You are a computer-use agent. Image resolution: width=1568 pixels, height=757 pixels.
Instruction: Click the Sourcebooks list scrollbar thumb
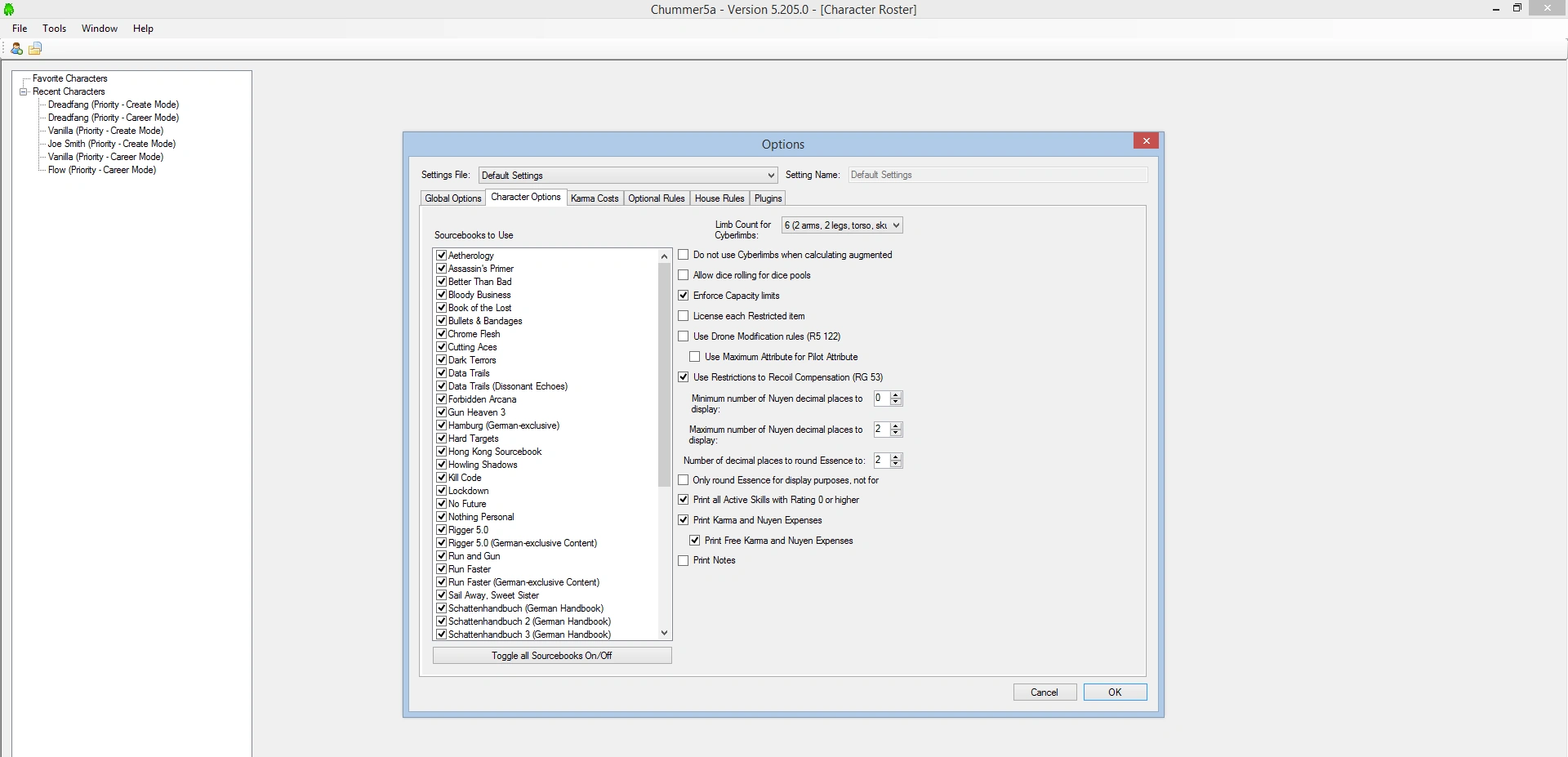pos(664,374)
